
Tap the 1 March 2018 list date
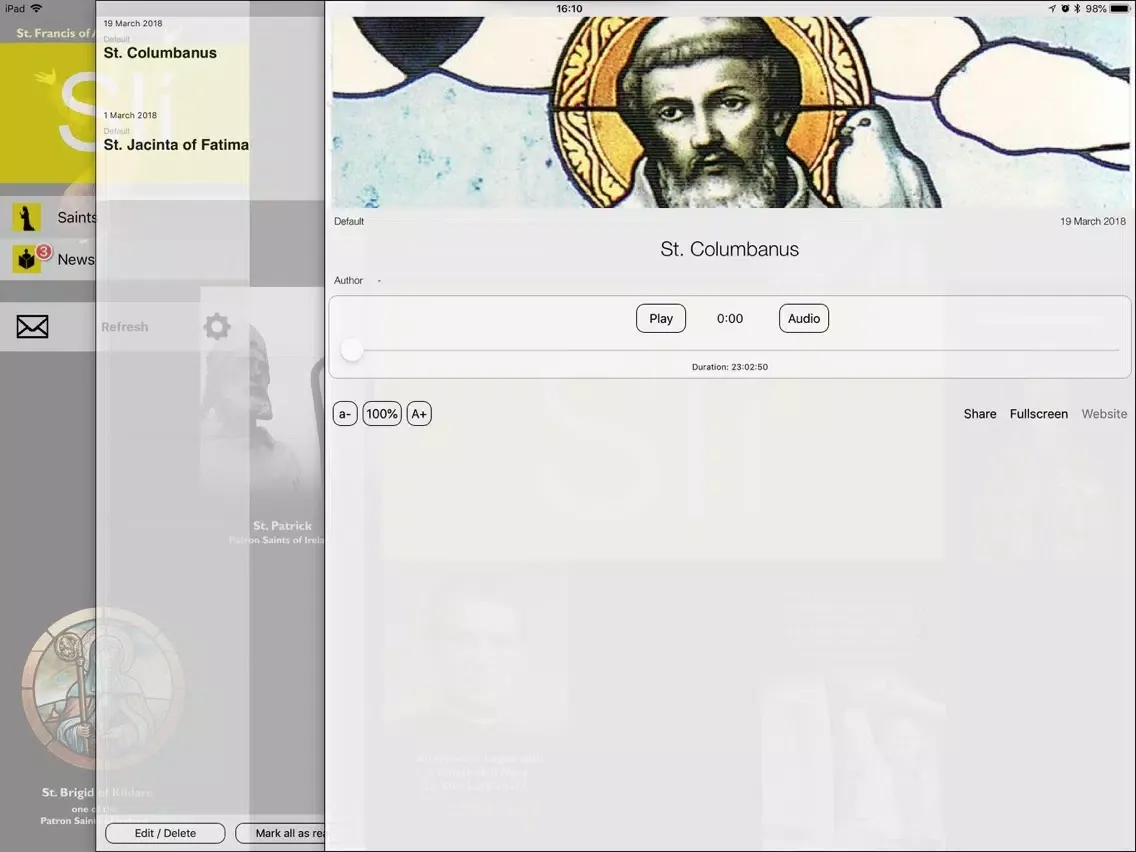coord(130,115)
